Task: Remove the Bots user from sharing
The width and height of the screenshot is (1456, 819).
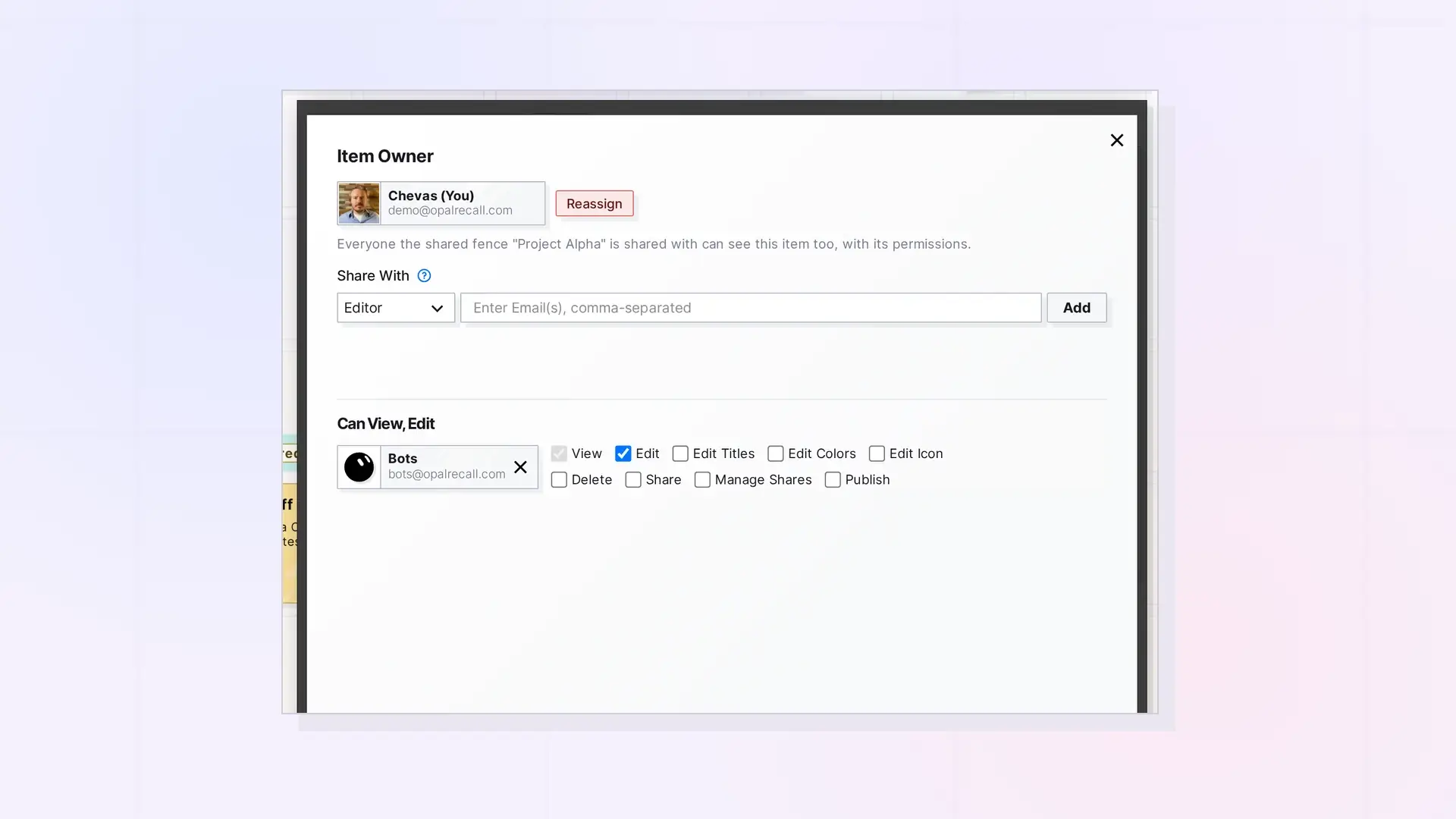Action: [x=520, y=467]
